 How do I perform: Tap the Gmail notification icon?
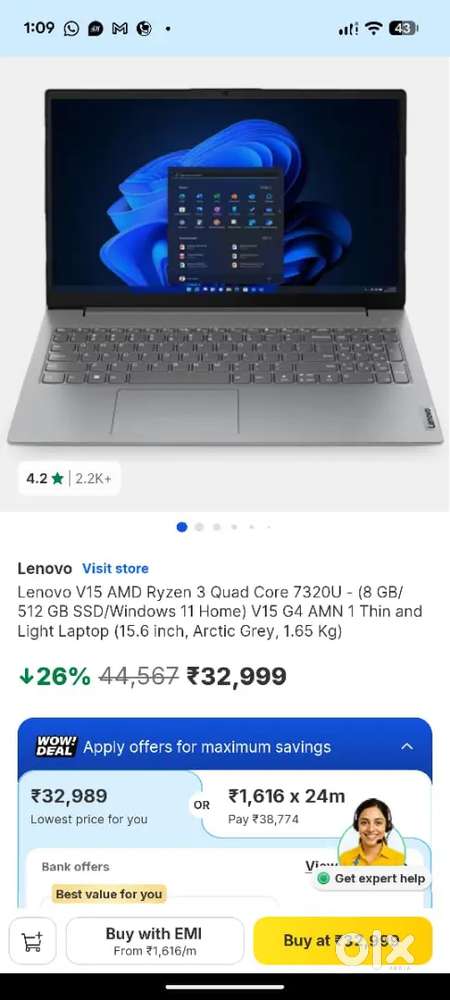coord(120,29)
